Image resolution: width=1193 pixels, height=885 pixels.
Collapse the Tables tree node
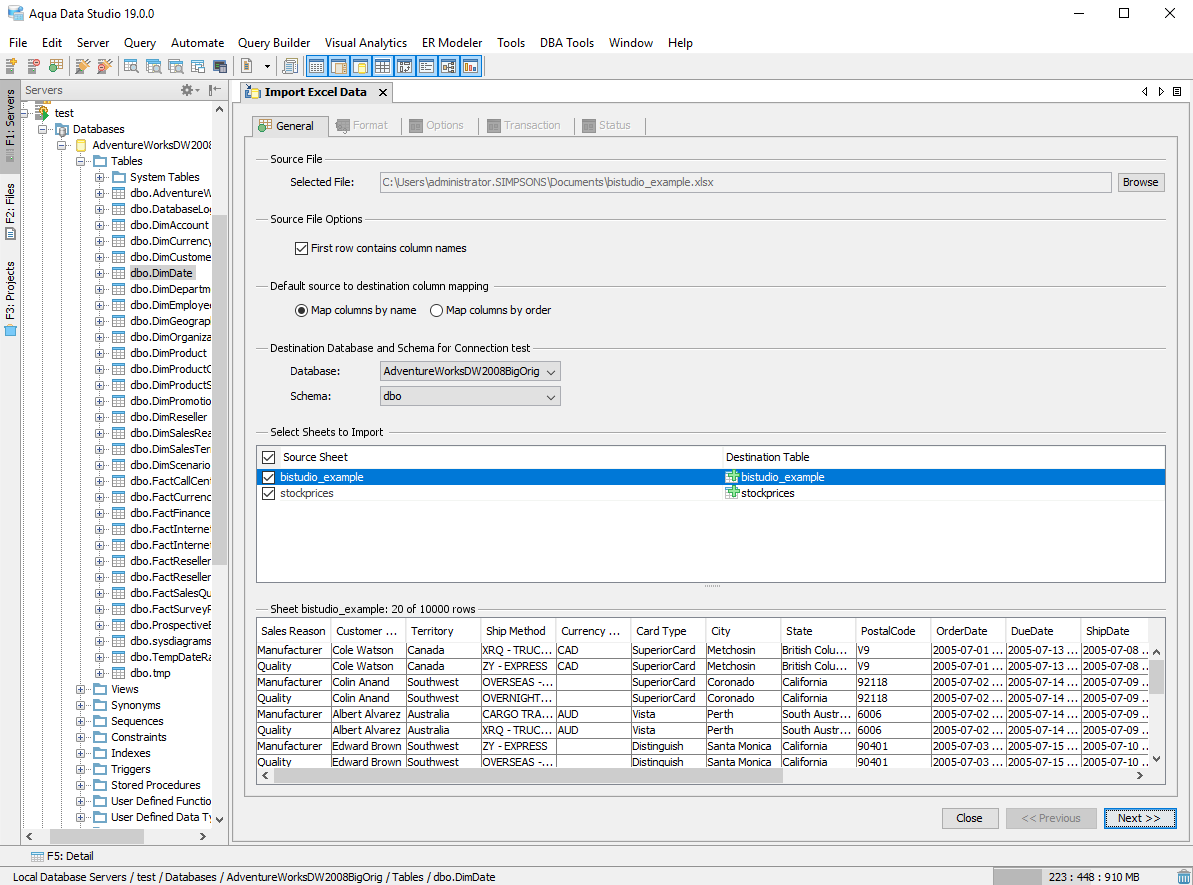(81, 161)
